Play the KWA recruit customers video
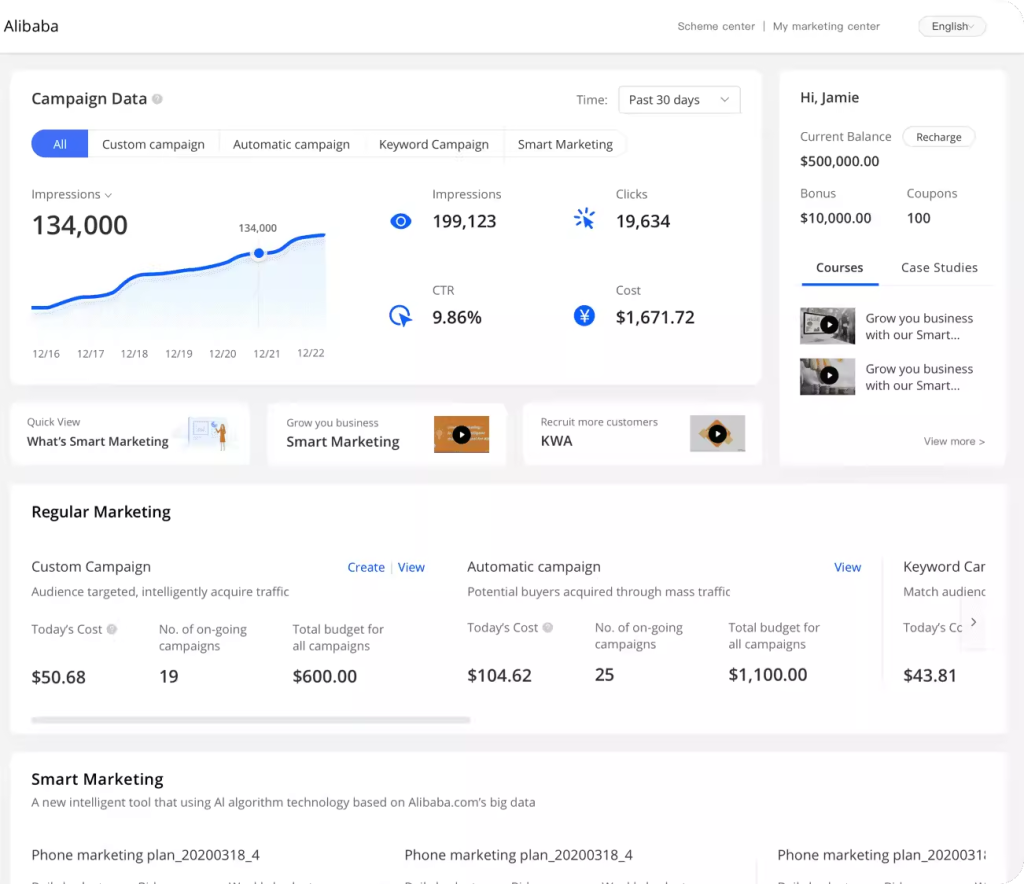The image size is (1024, 884). tap(717, 434)
